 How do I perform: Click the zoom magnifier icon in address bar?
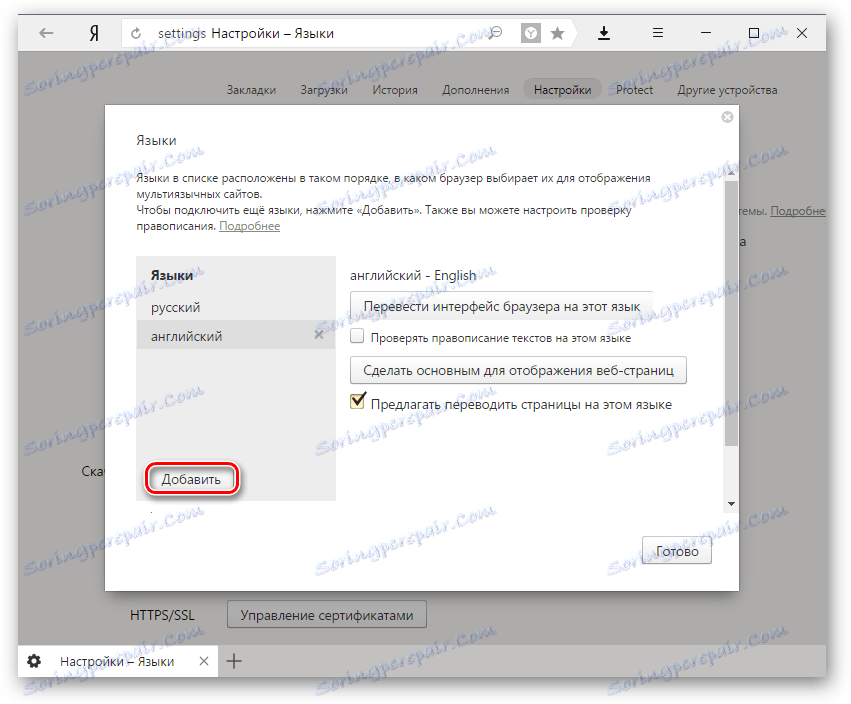(496, 34)
